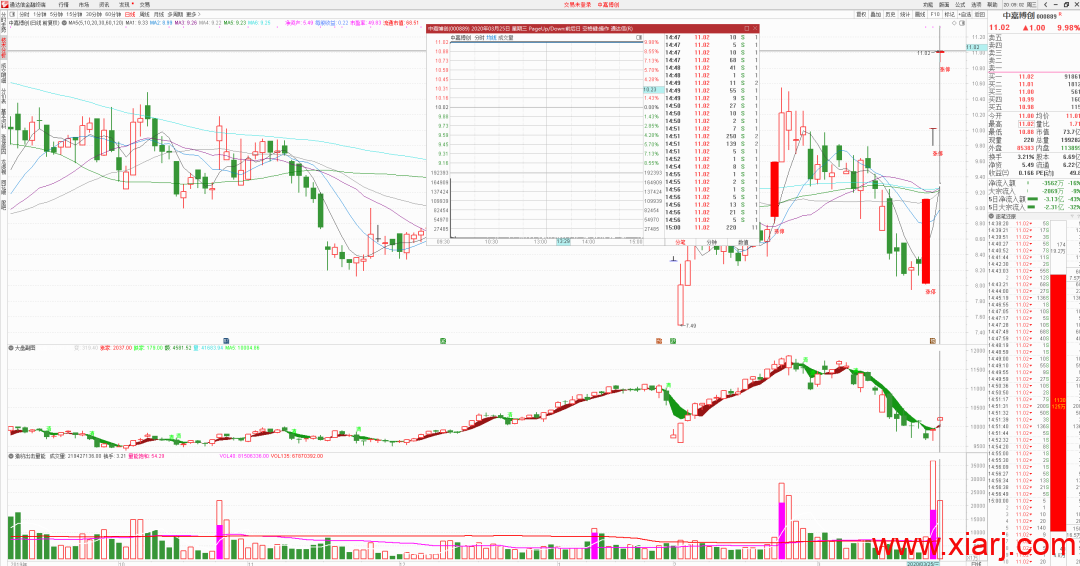The width and height of the screenshot is (1080, 566).
Task: Select the 月线 period tab
Action: (x=158, y=14)
